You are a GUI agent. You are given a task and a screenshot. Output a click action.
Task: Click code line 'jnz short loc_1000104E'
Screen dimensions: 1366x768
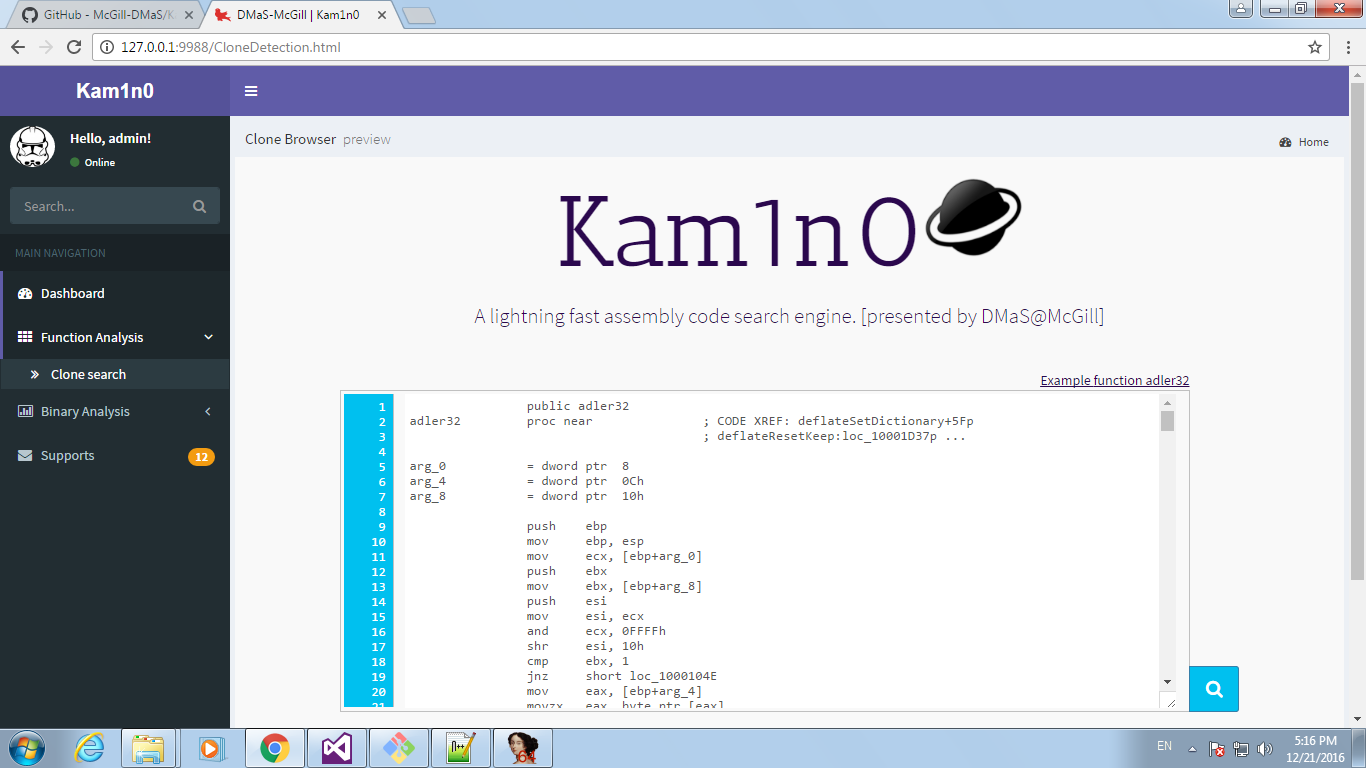(622, 676)
